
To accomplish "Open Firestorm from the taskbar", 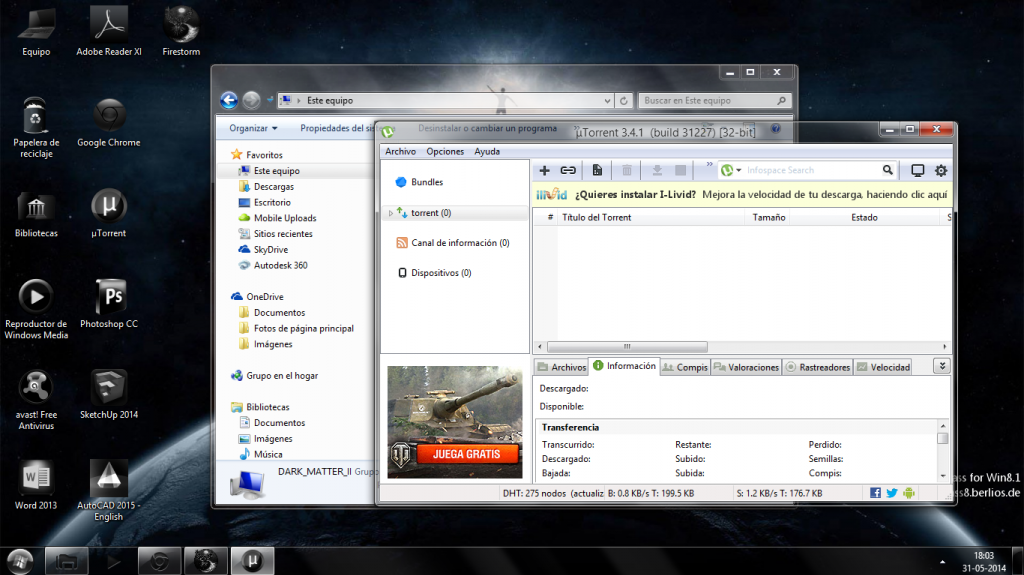I will (207, 560).
